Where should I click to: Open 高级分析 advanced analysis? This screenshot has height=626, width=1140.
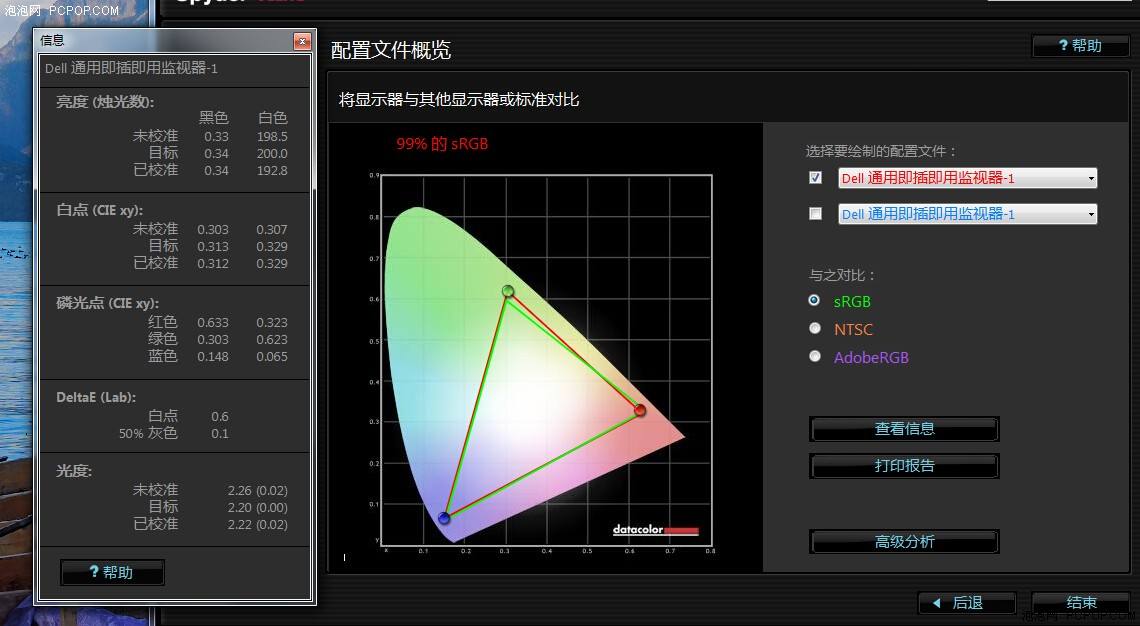pos(904,542)
